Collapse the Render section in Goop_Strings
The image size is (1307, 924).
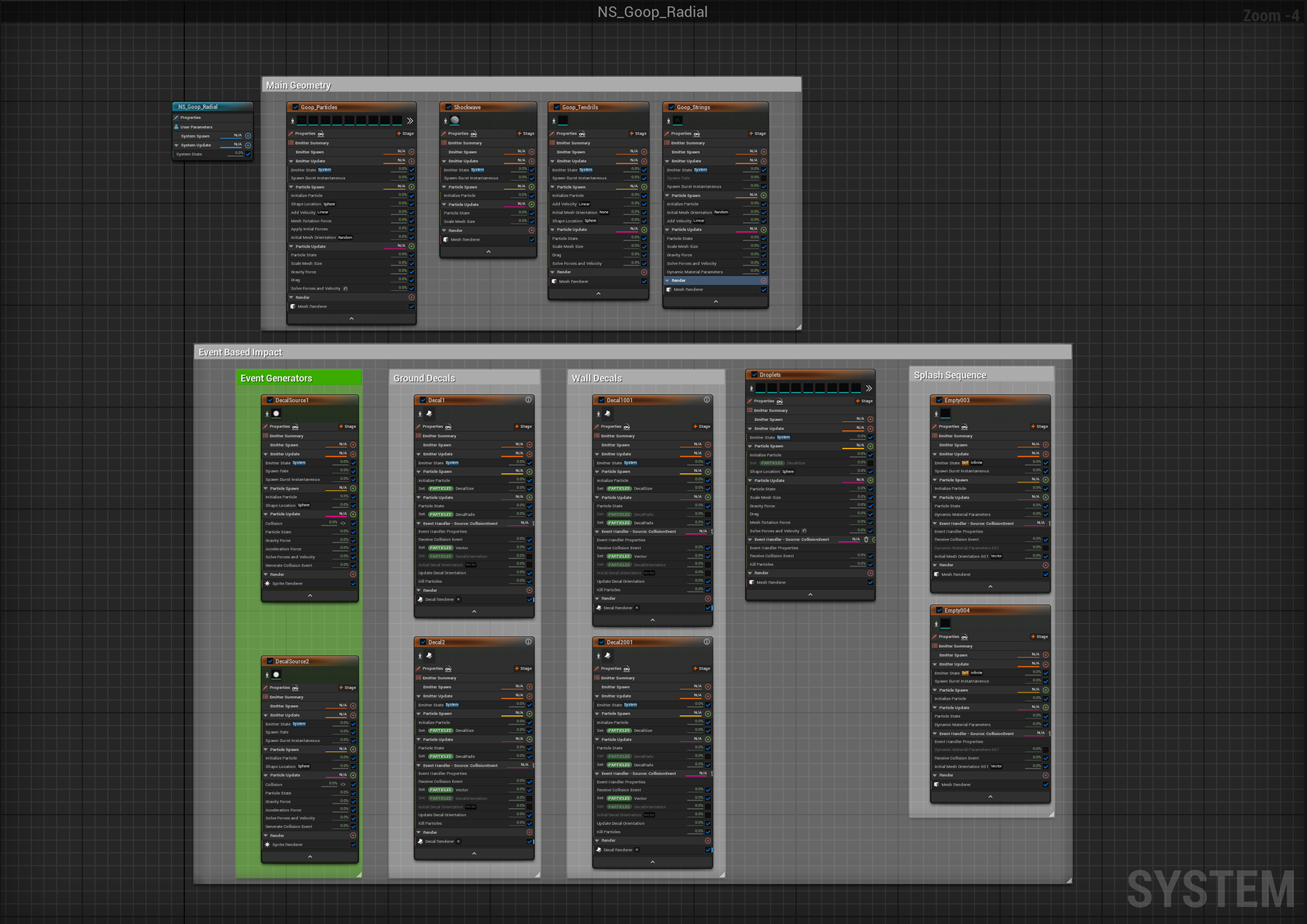pos(668,280)
